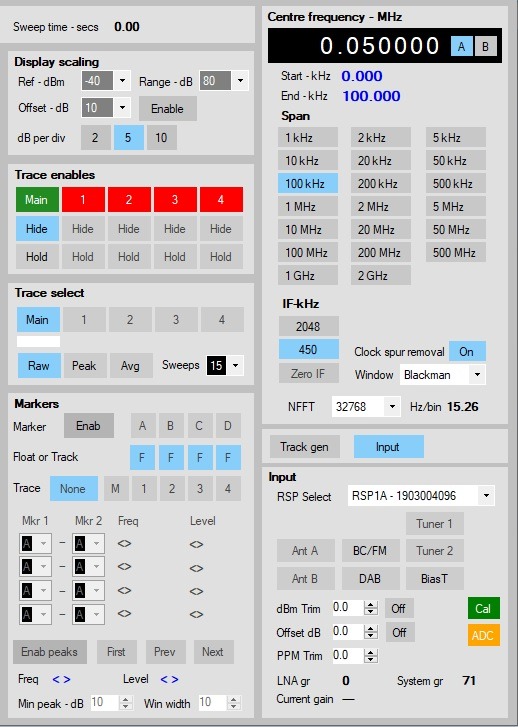518x727 pixels.
Task: Adjust the Win width stepper
Action: (x=234, y=703)
